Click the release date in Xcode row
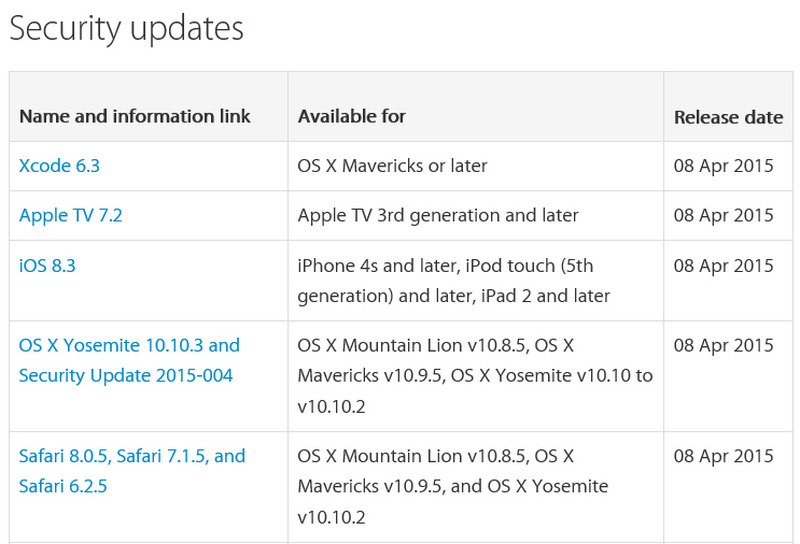Screen dimensions: 800x544 tap(724, 166)
